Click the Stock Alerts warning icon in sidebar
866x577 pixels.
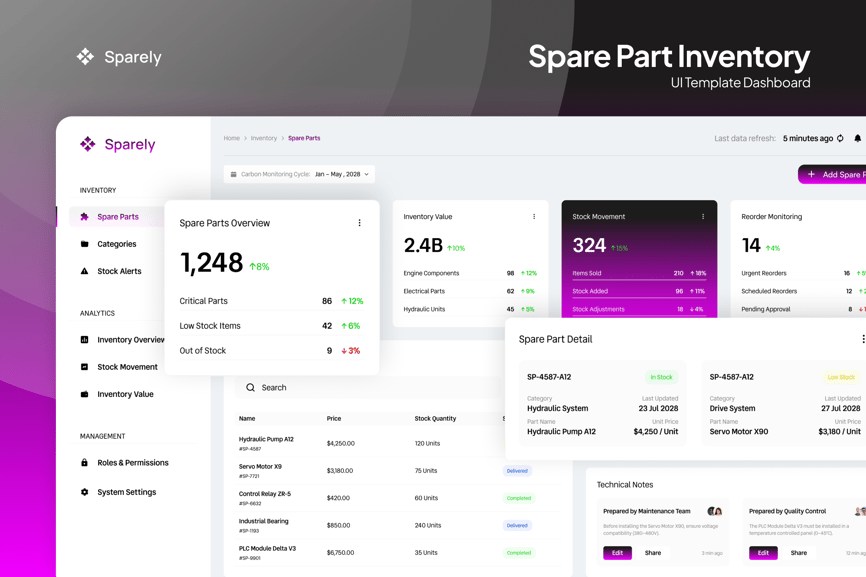[x=84, y=271]
